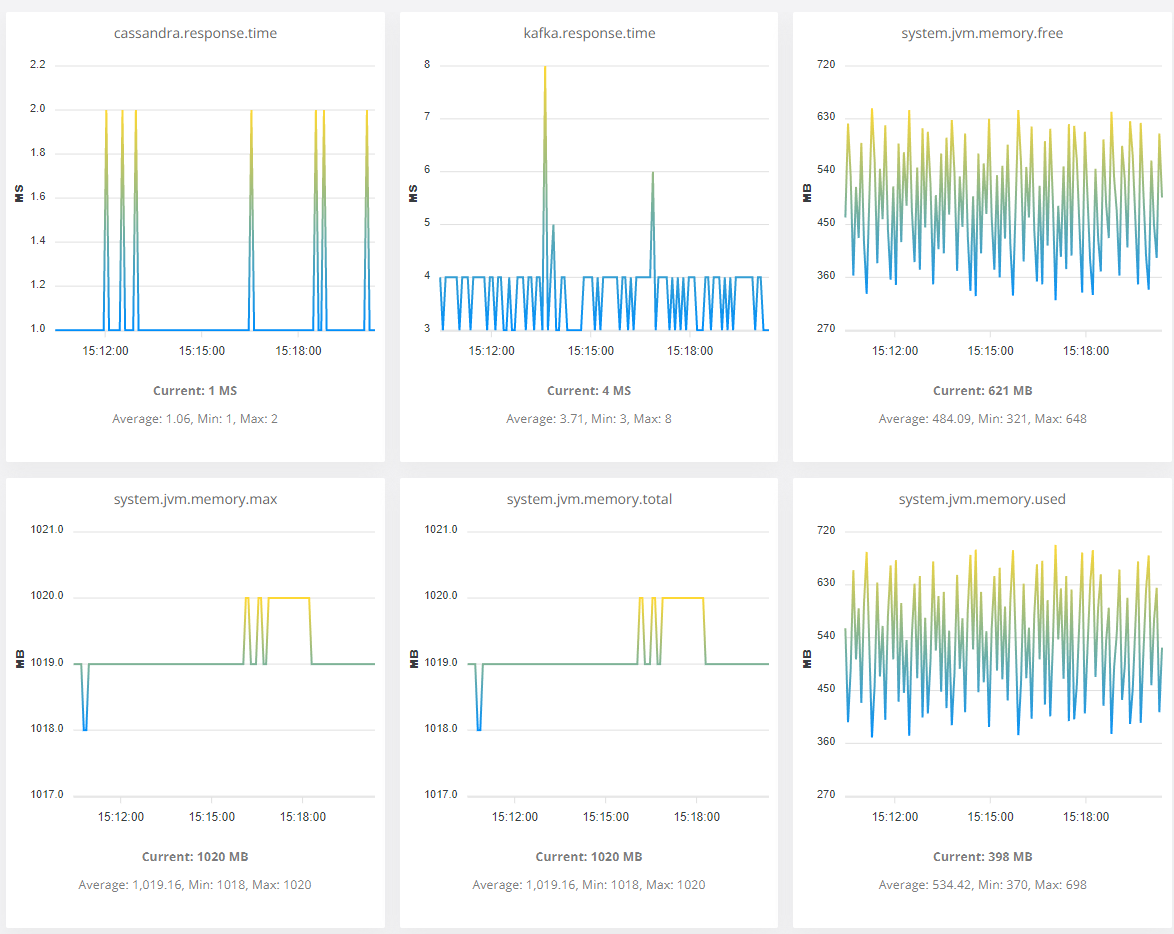
Task: Click the Average 1.06 stats under cassandra chart
Action: tap(195, 419)
